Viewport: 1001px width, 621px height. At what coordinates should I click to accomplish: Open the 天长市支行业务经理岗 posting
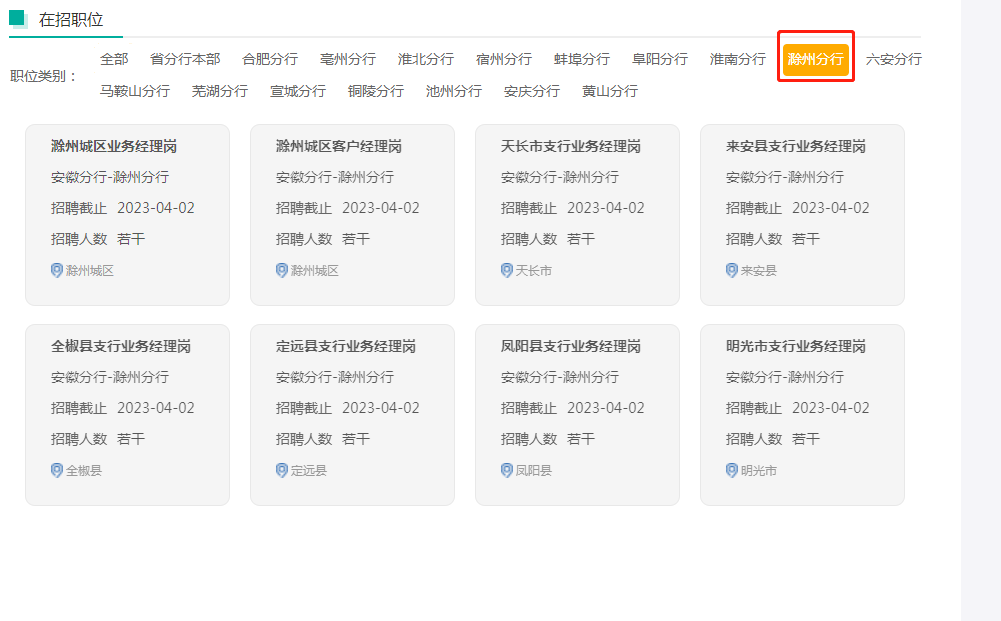[x=571, y=147]
